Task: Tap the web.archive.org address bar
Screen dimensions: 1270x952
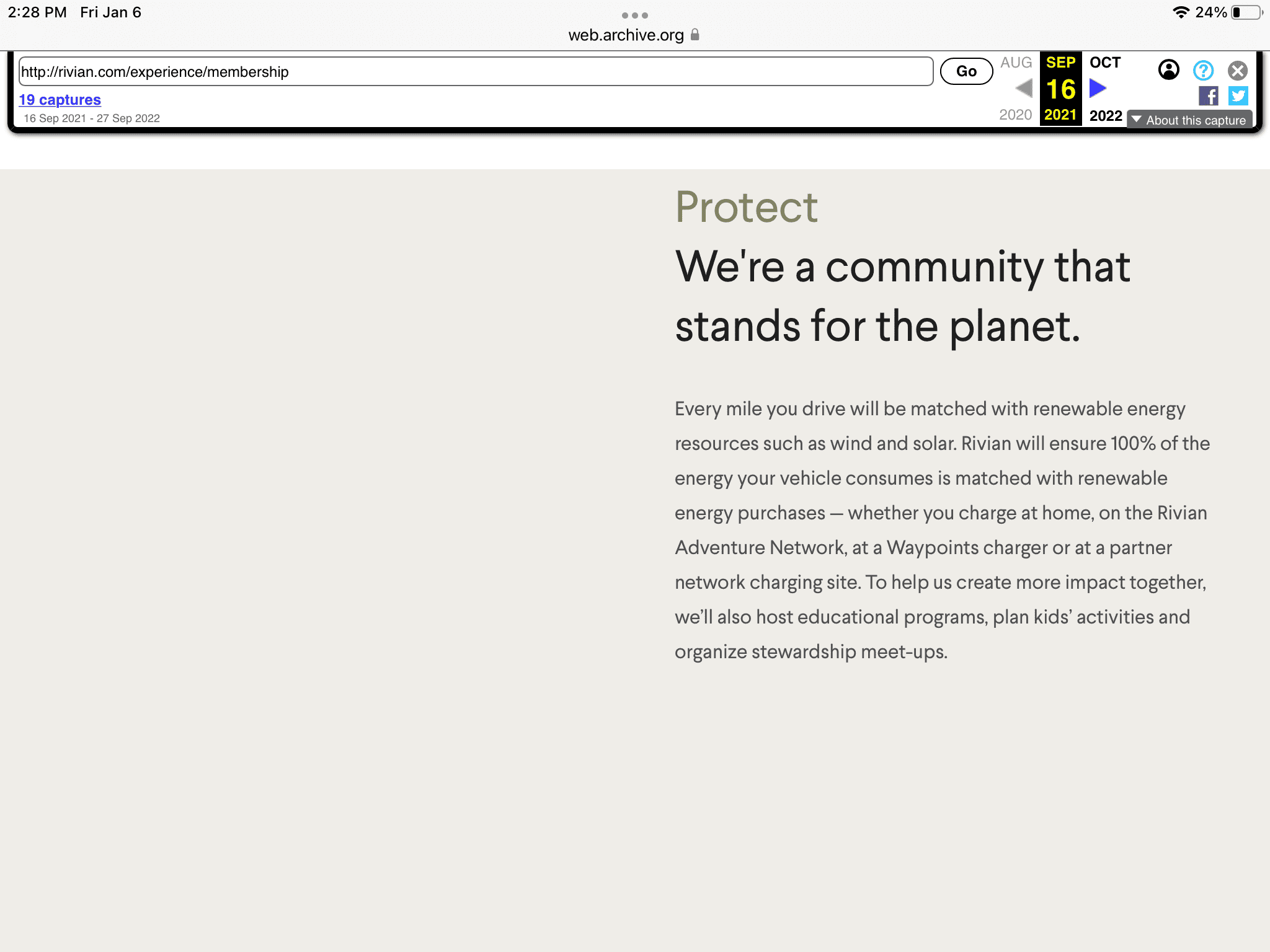Action: [x=634, y=35]
